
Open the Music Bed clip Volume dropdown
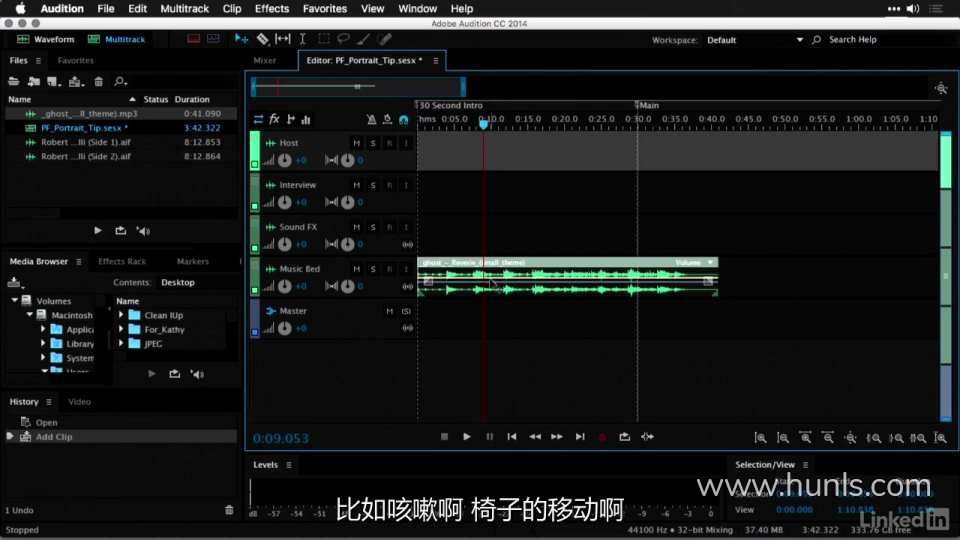tap(710, 262)
